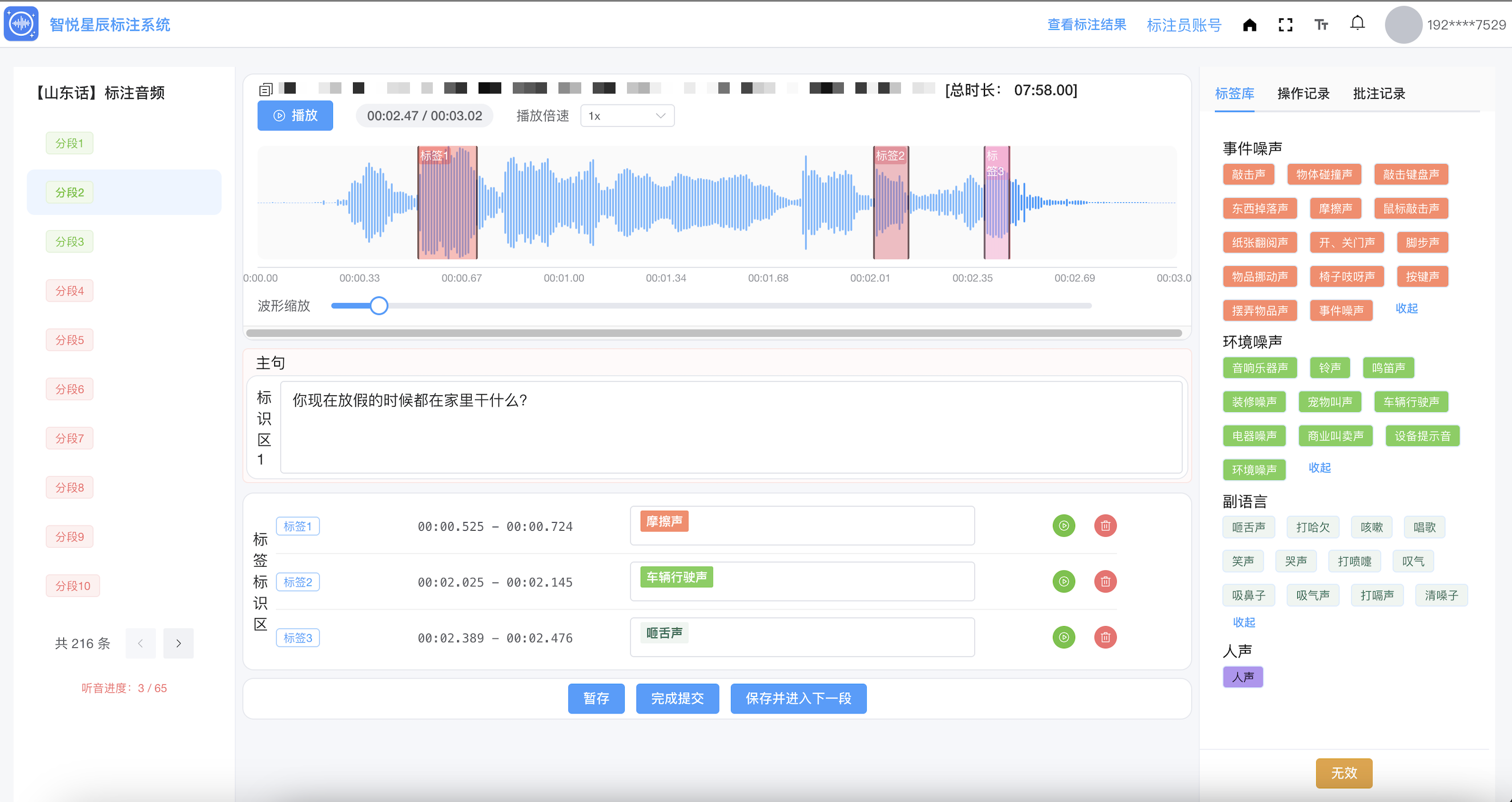Image resolution: width=1512 pixels, height=802 pixels.
Task: Switch to the 操作记录 tab
Action: tap(1303, 93)
